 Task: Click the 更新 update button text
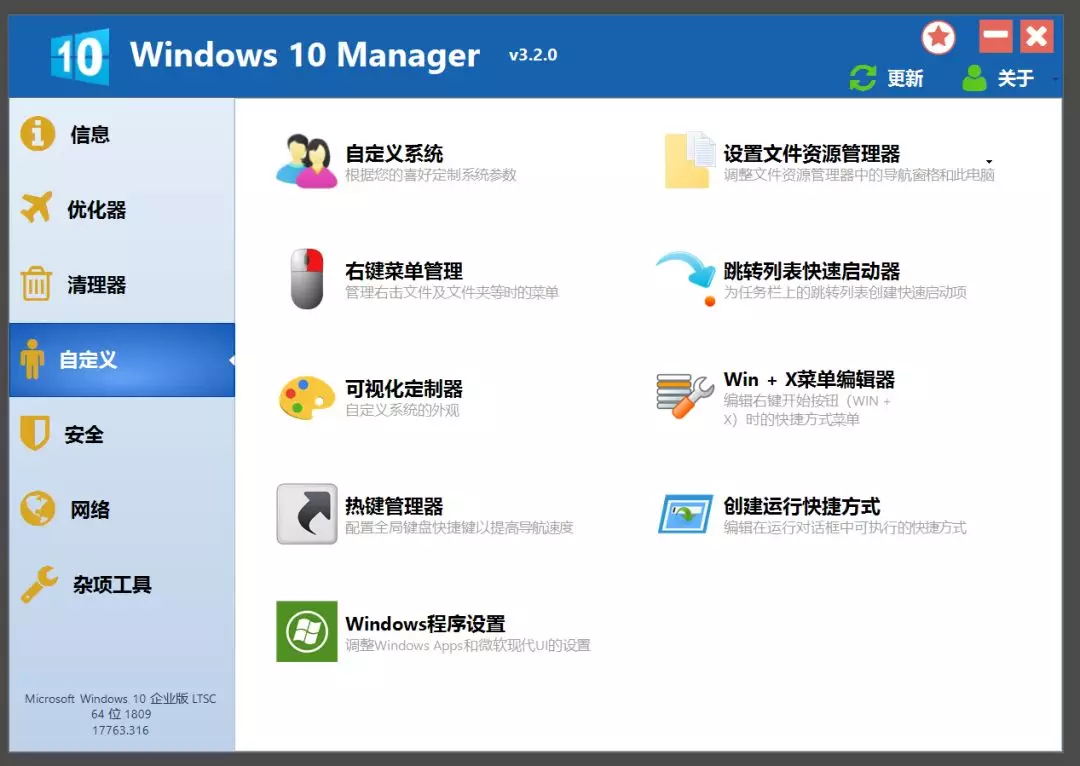point(905,78)
